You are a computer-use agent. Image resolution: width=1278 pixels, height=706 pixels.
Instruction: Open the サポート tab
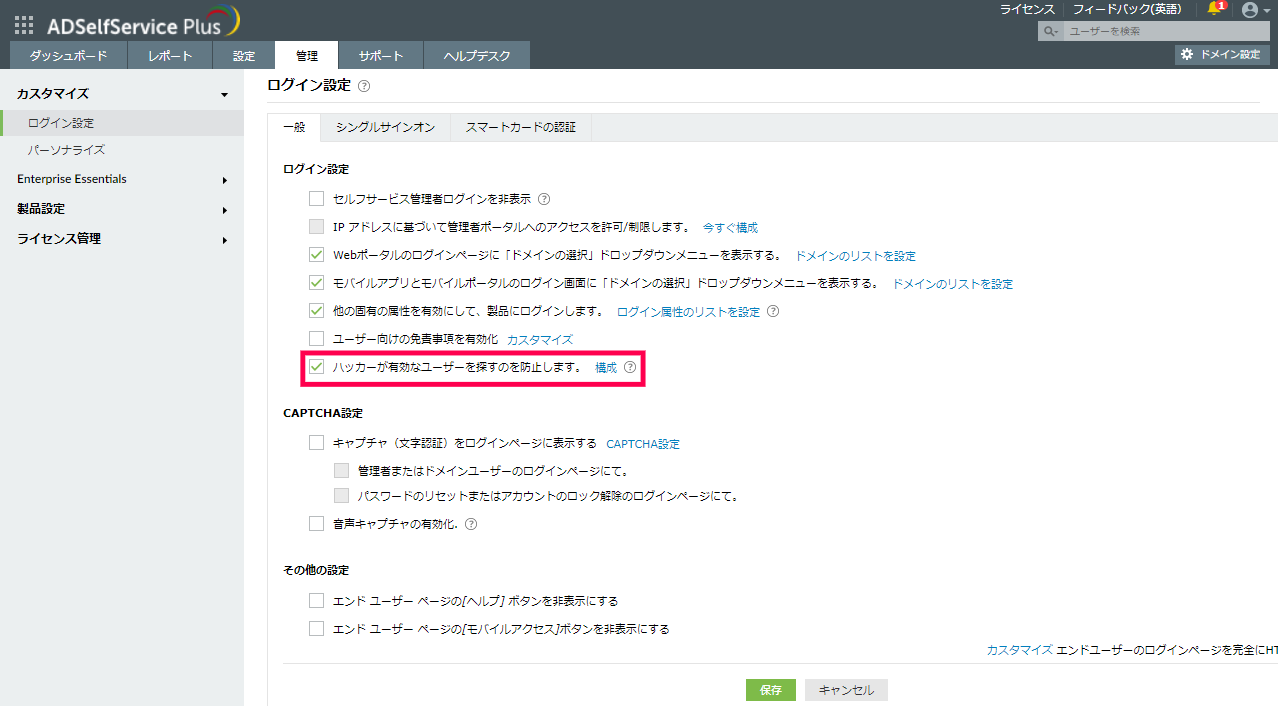pyautogui.click(x=381, y=56)
